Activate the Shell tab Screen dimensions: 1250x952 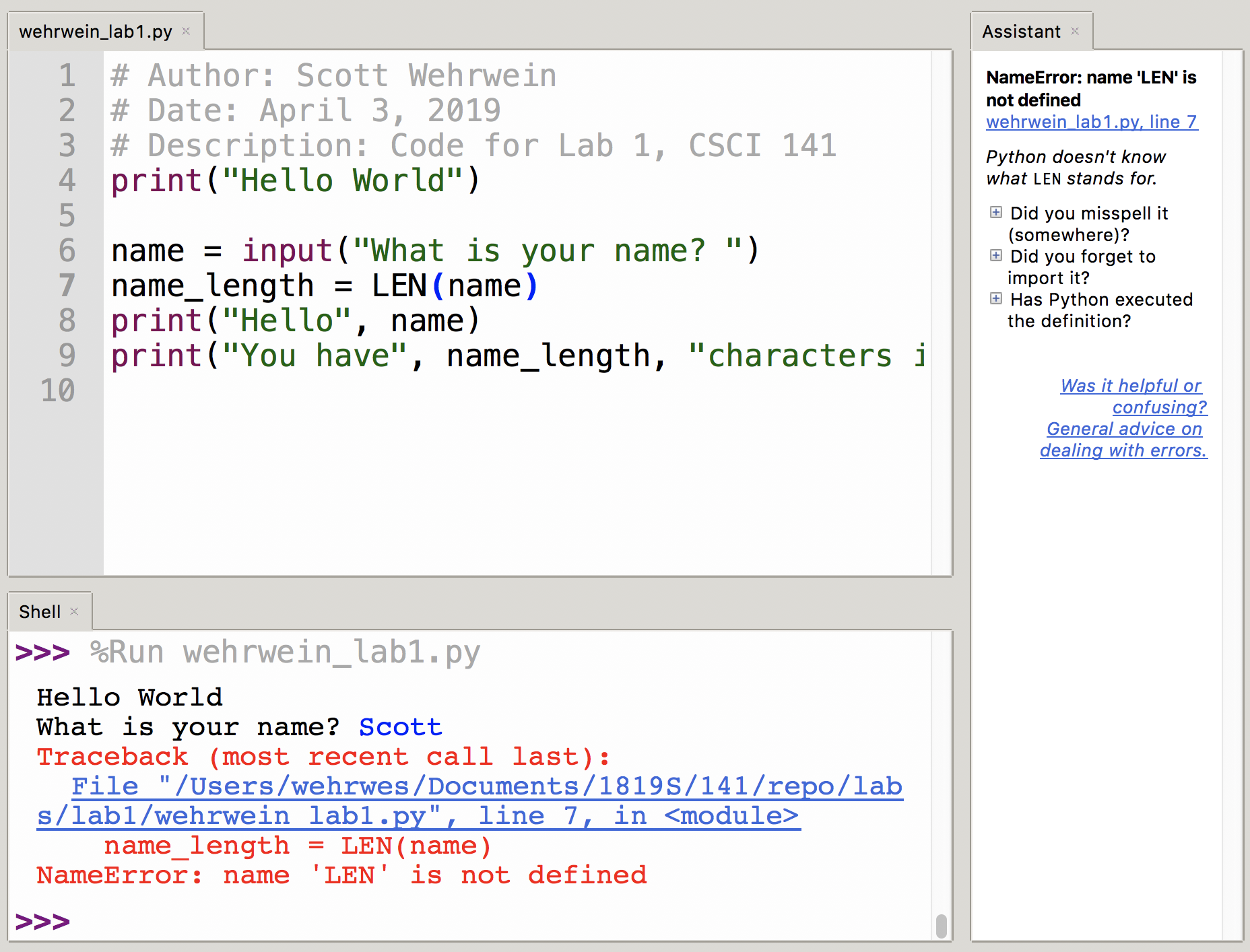(x=40, y=612)
